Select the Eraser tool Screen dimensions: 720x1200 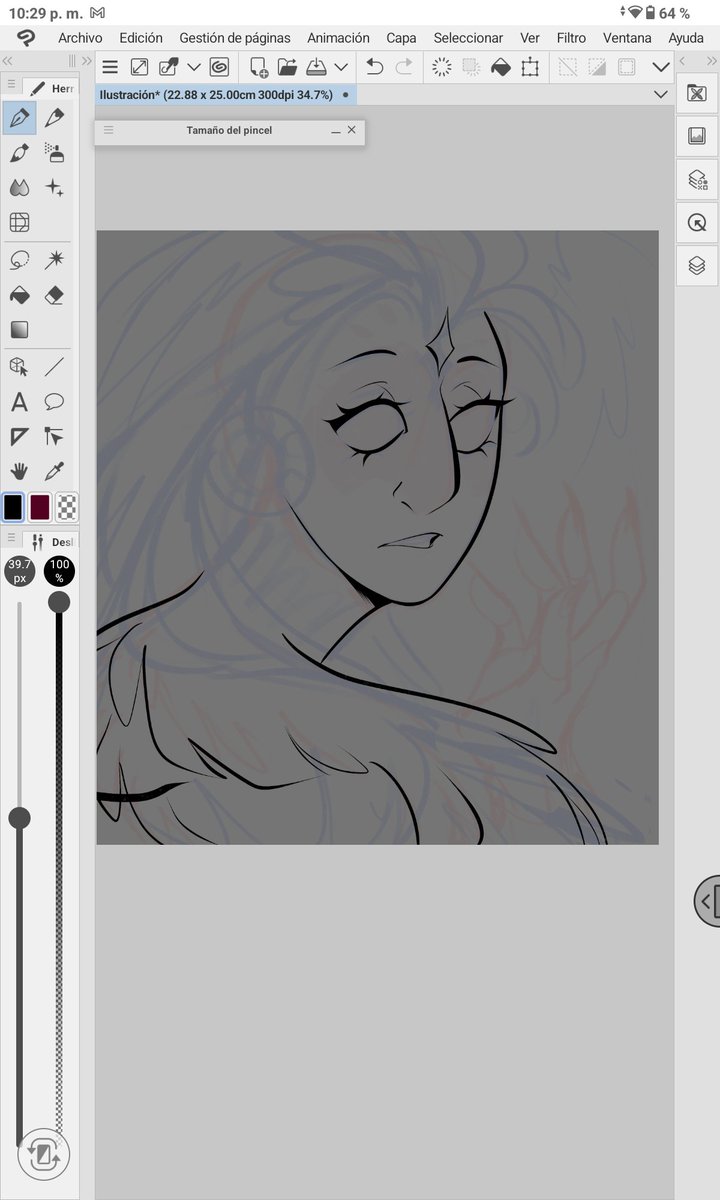click(x=55, y=295)
